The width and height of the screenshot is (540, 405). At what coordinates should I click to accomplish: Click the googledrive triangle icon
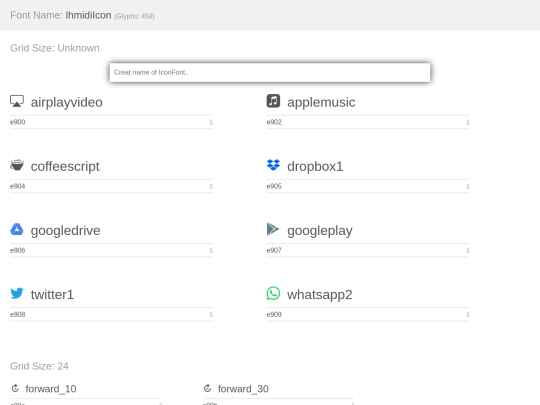(x=17, y=229)
